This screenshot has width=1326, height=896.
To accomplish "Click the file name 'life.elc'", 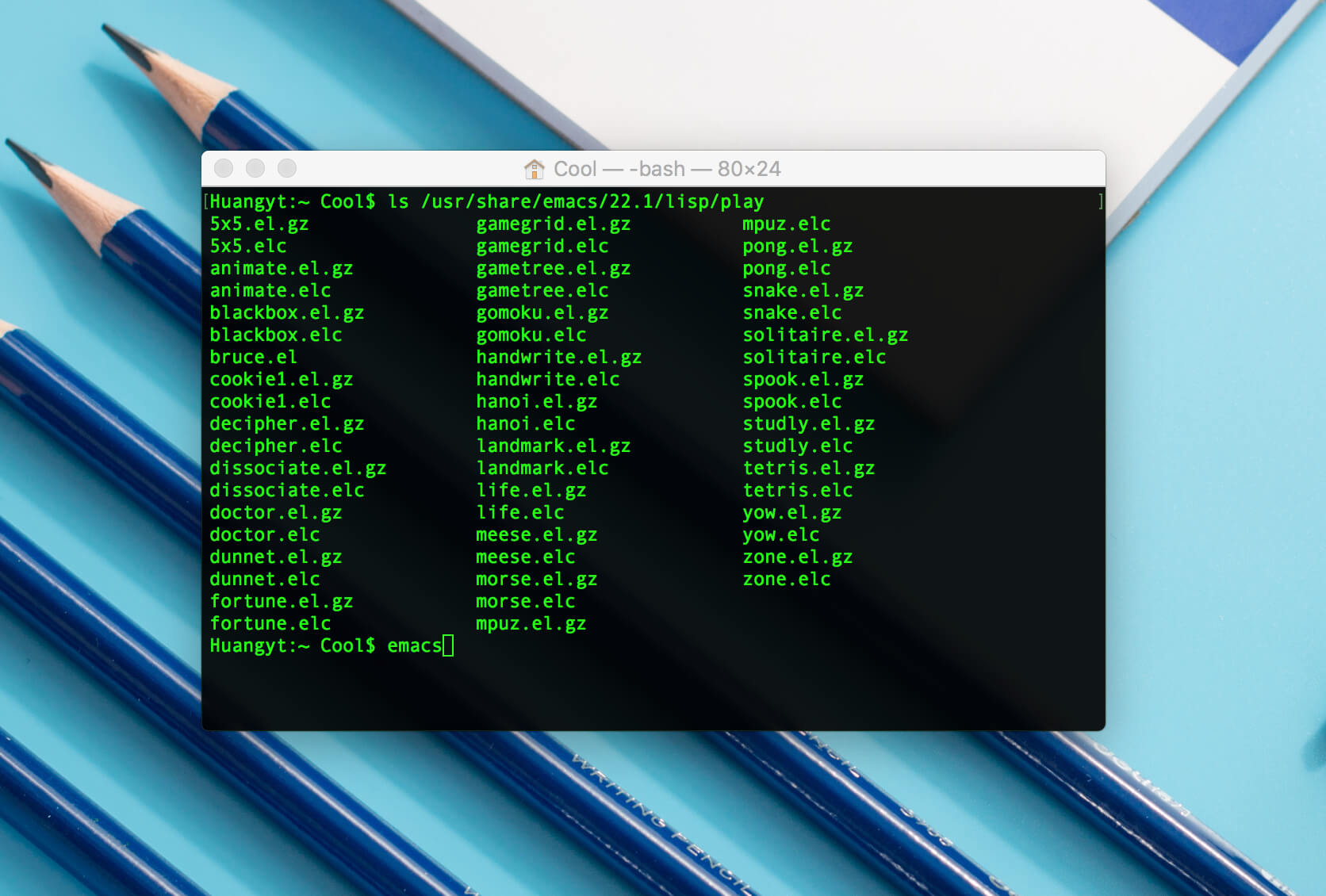I will click(520, 512).
